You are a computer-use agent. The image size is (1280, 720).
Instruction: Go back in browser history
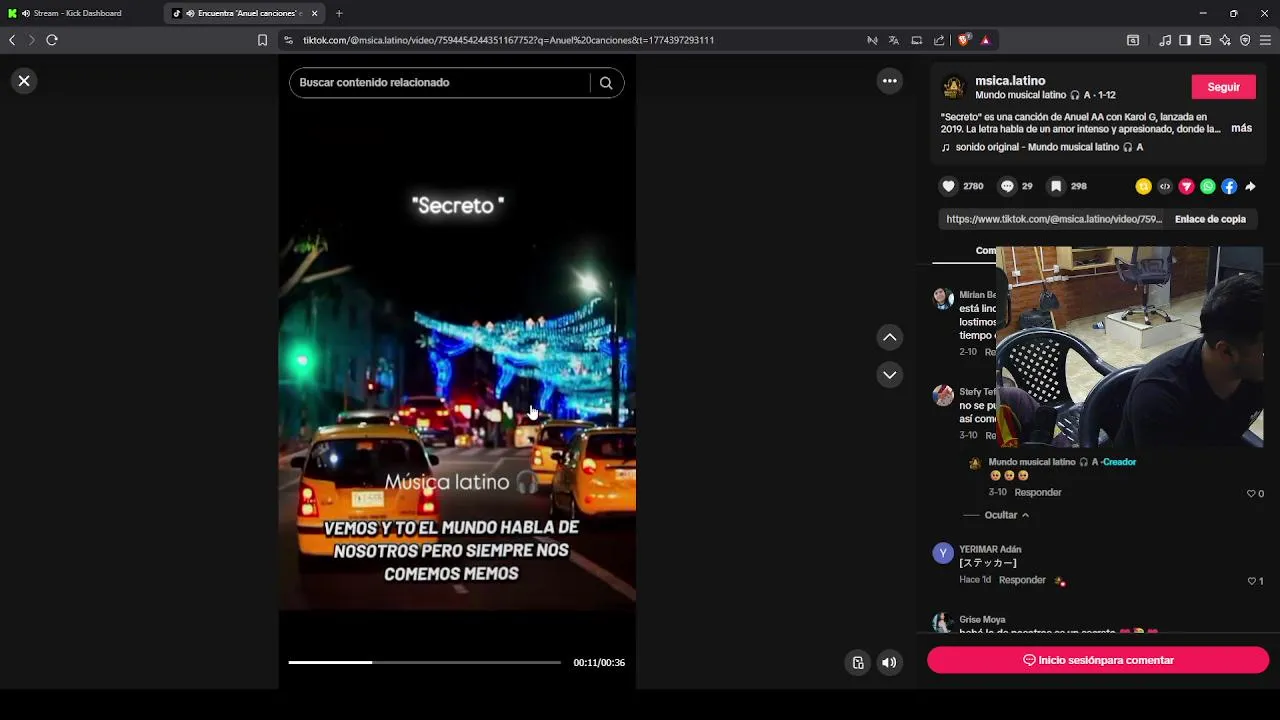(x=12, y=40)
